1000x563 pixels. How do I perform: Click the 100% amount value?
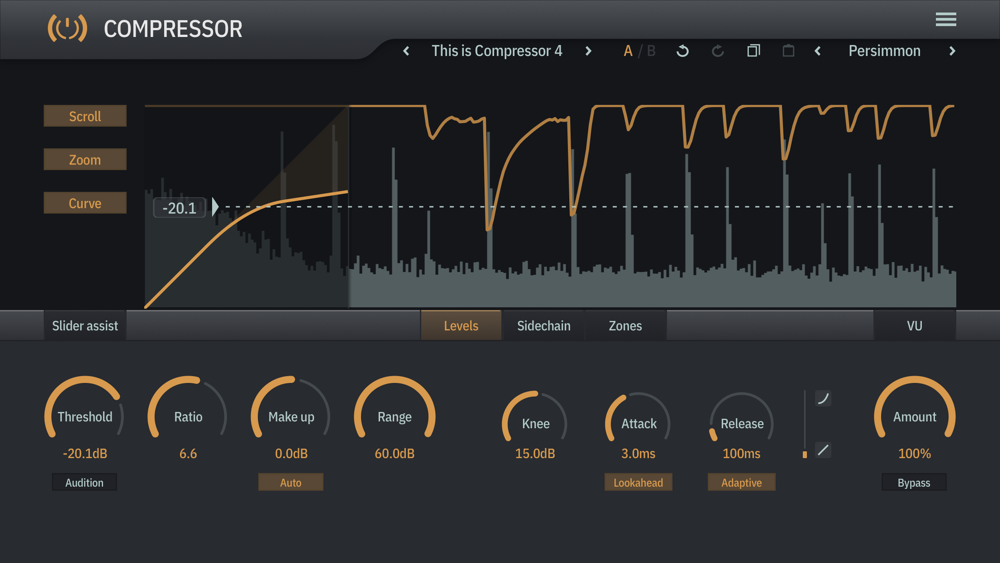(915, 453)
